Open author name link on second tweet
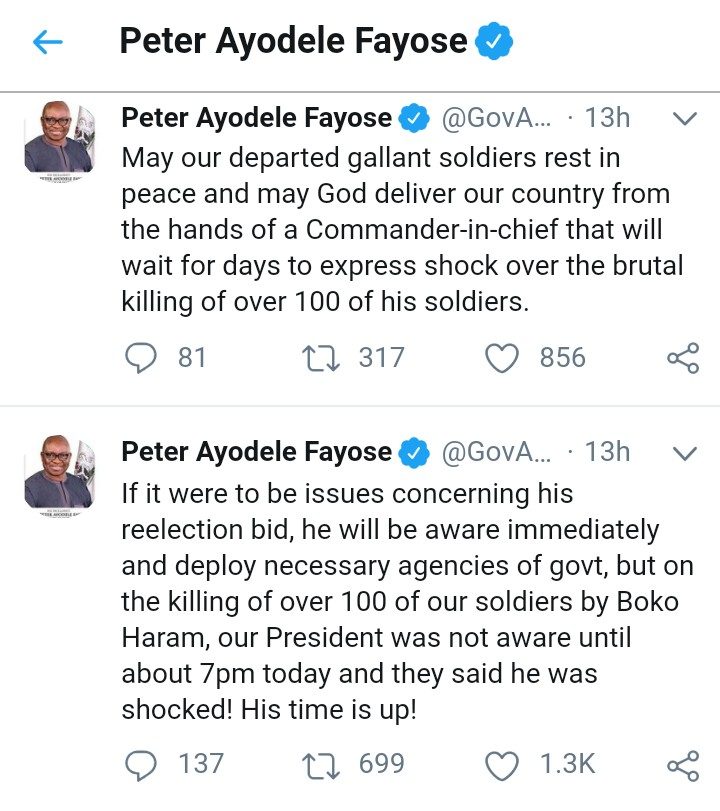 click(x=256, y=452)
